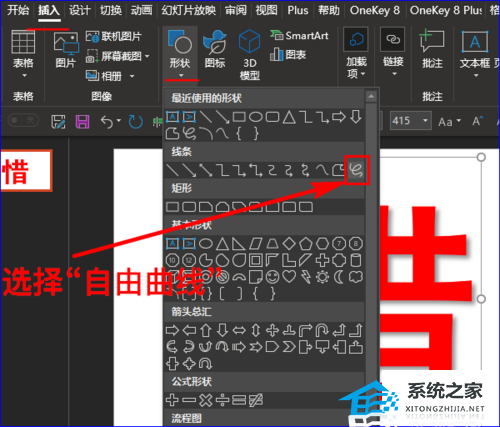Select the multiplication sign under 公式形状
This screenshot has width=500, height=427.
[x=206, y=400]
